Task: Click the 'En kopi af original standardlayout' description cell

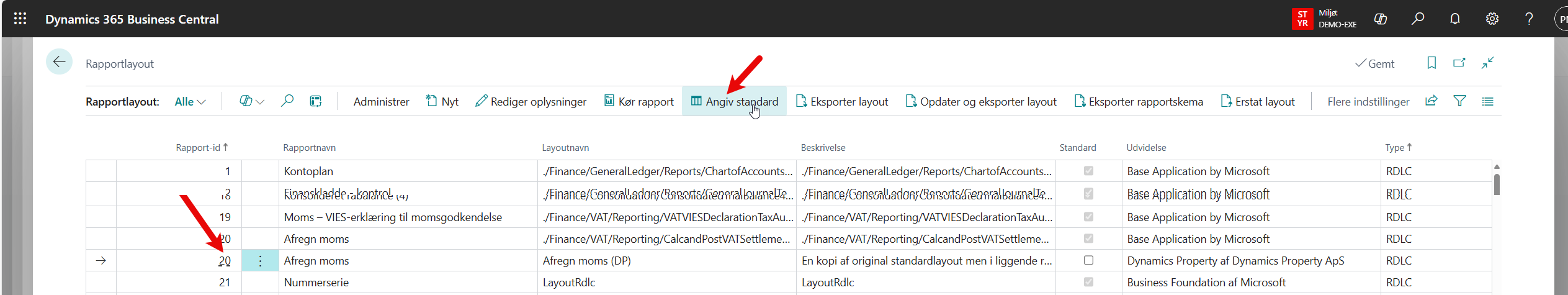Action: 926,261
